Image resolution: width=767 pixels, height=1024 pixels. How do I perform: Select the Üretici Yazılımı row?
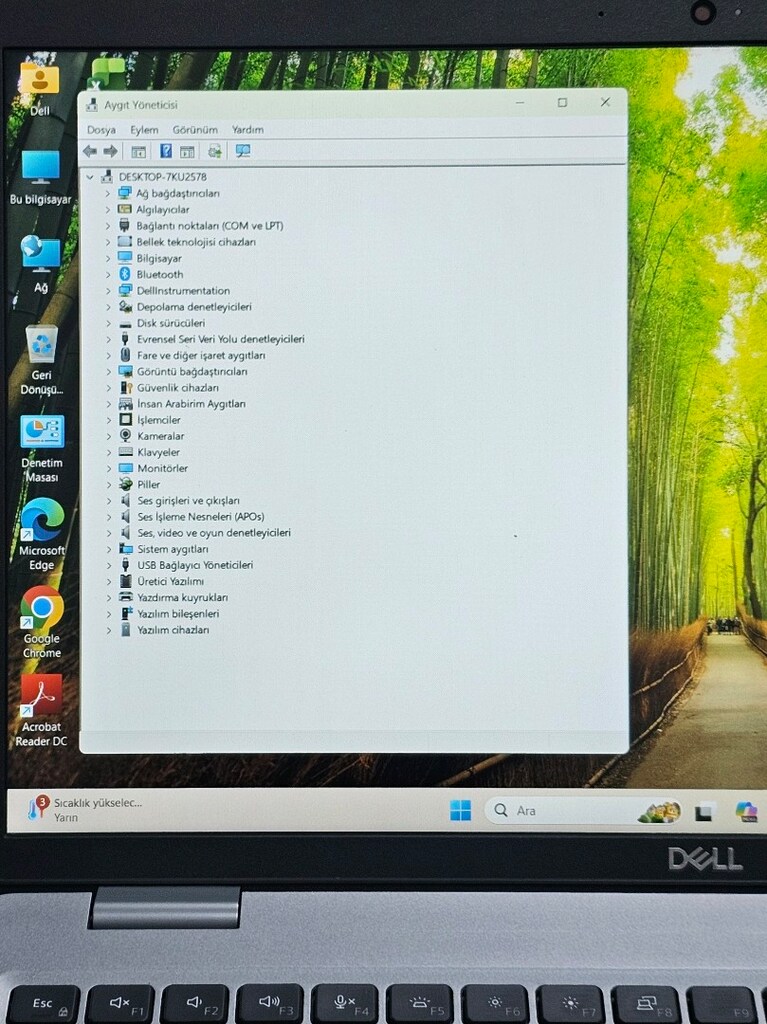tap(170, 581)
